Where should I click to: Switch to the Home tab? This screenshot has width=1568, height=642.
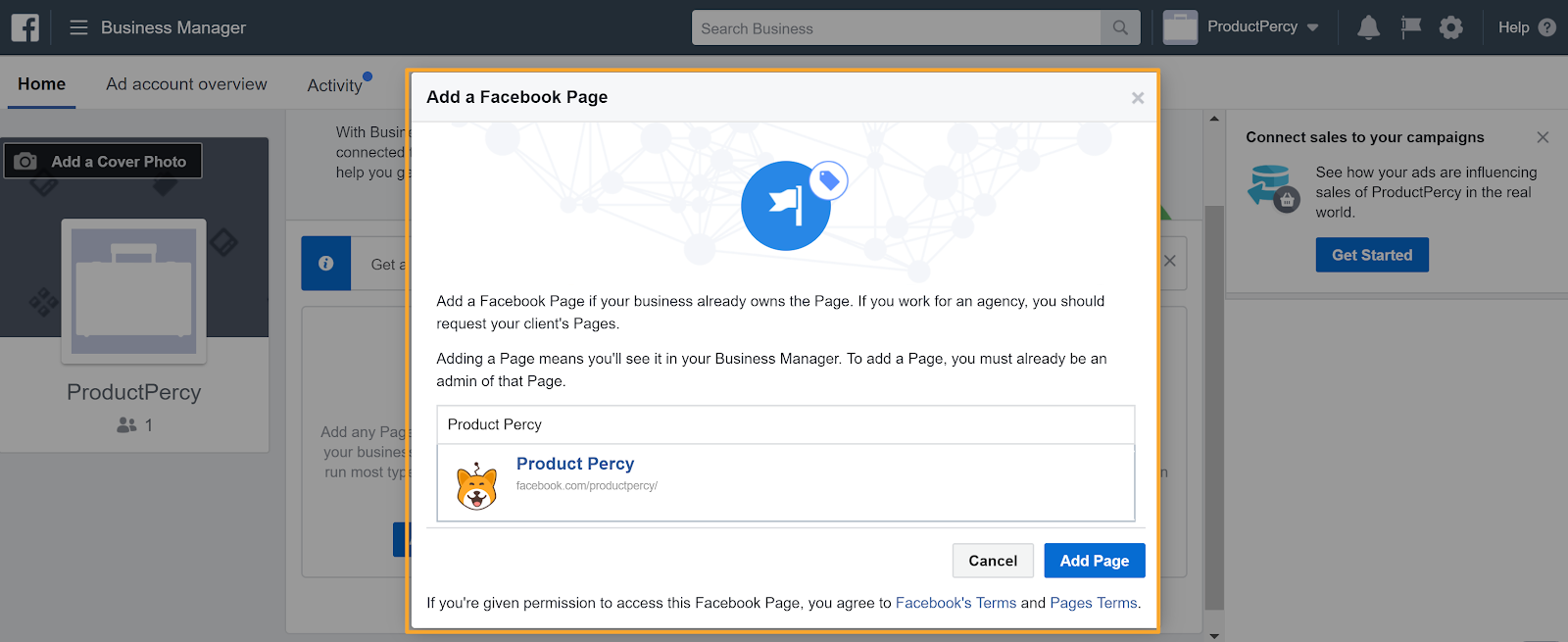pyautogui.click(x=41, y=84)
